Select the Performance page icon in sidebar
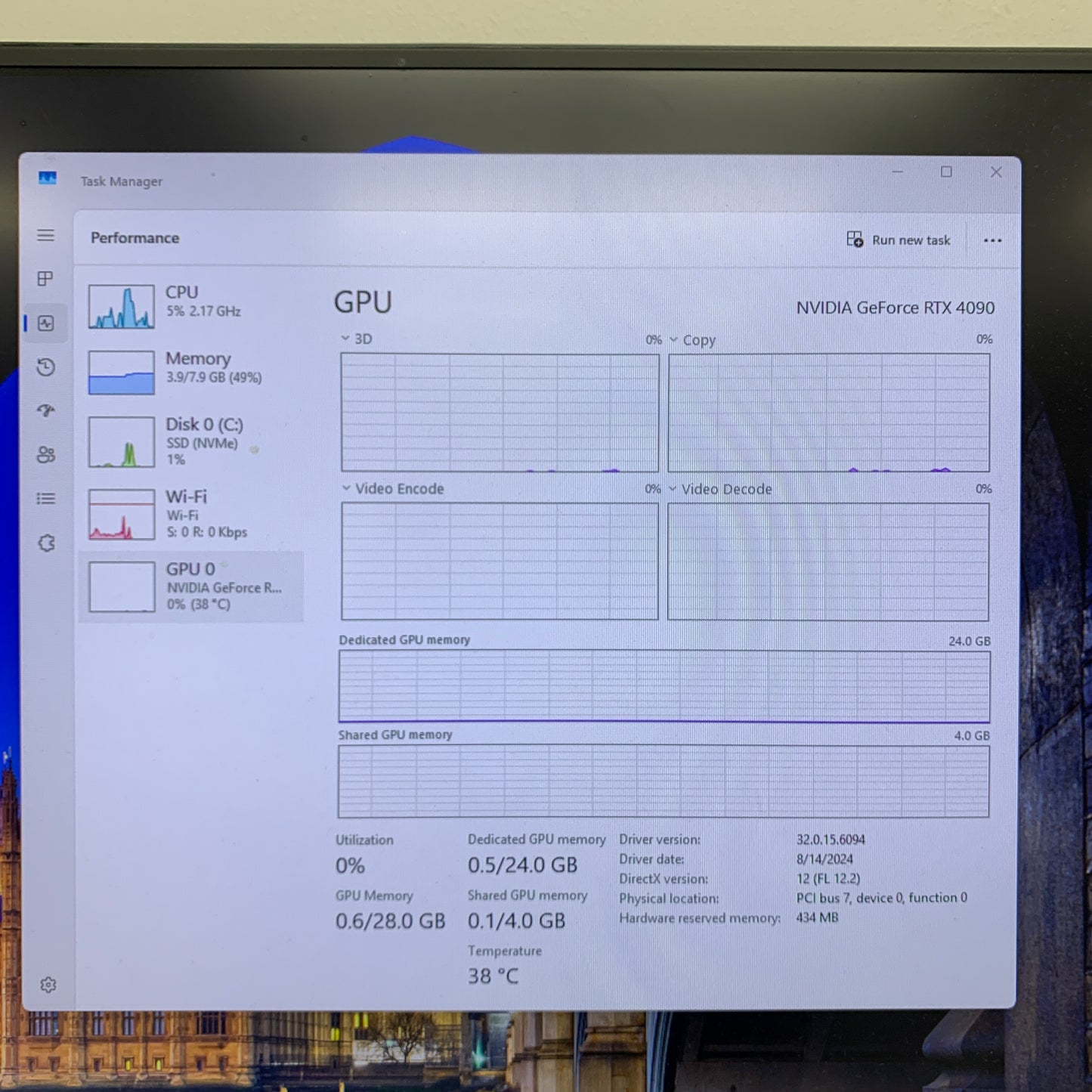The width and height of the screenshot is (1092, 1092). [x=46, y=323]
